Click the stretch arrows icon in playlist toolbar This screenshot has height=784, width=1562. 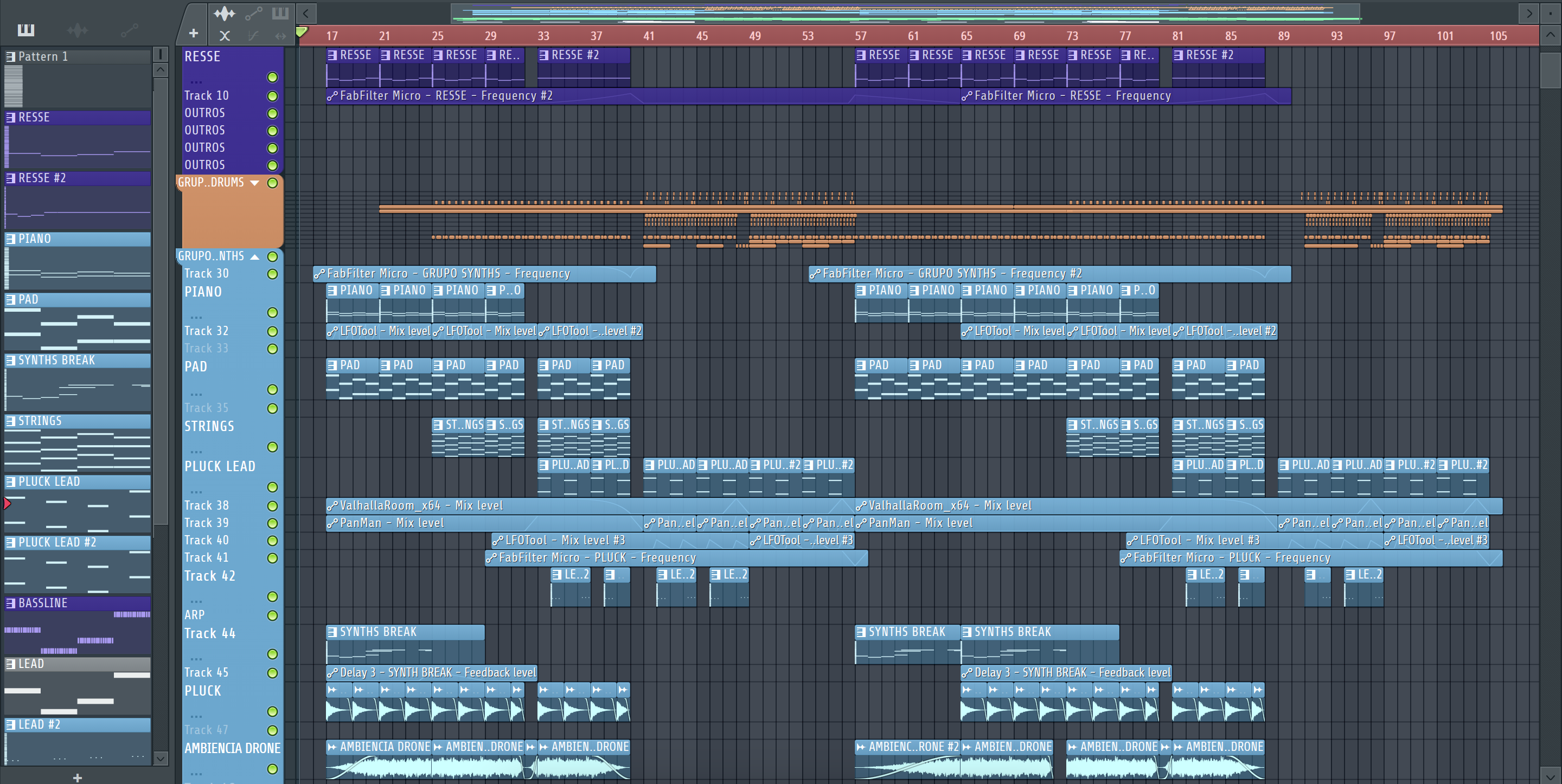[280, 36]
